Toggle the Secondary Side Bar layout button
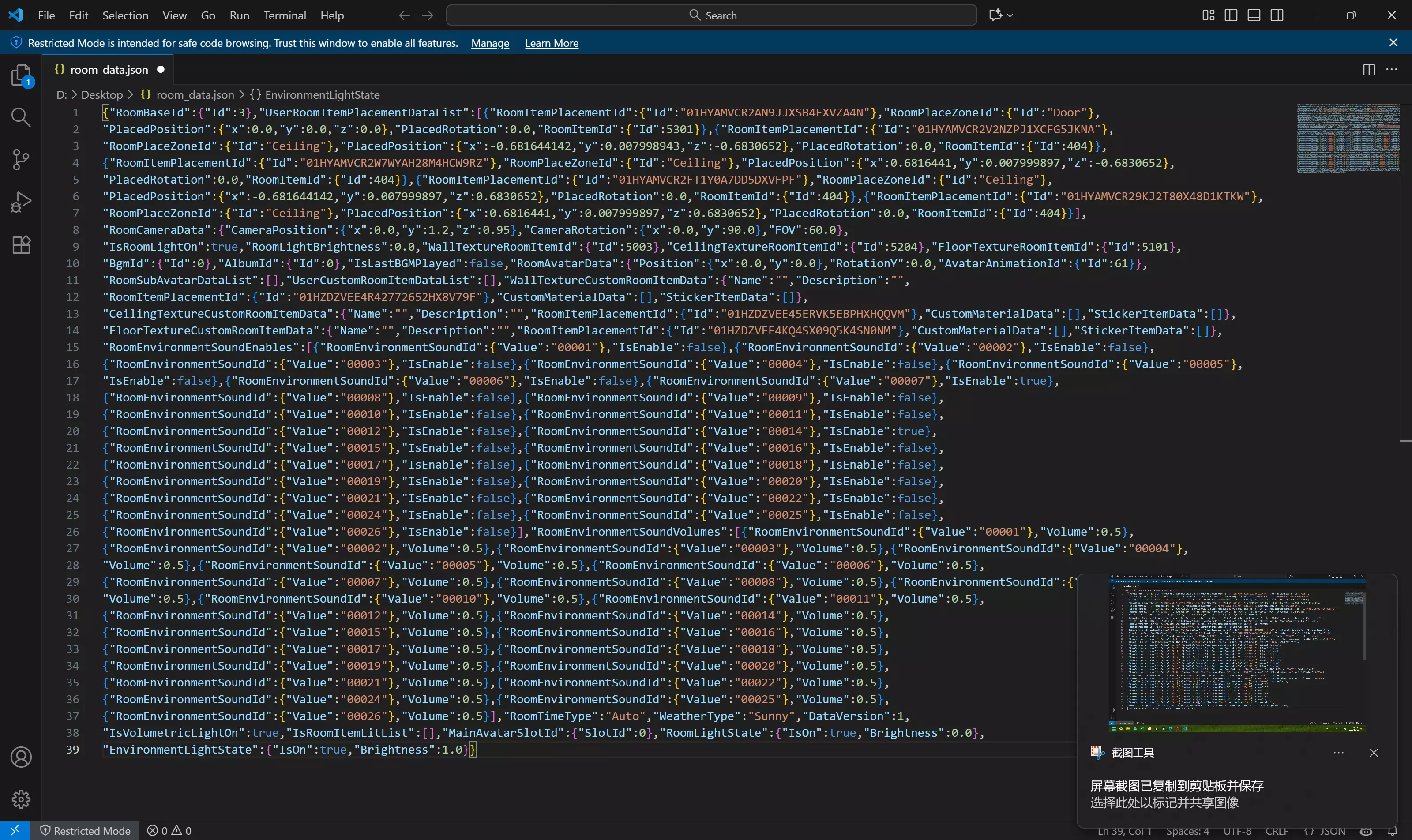Image resolution: width=1412 pixels, height=840 pixels. pyautogui.click(x=1277, y=15)
